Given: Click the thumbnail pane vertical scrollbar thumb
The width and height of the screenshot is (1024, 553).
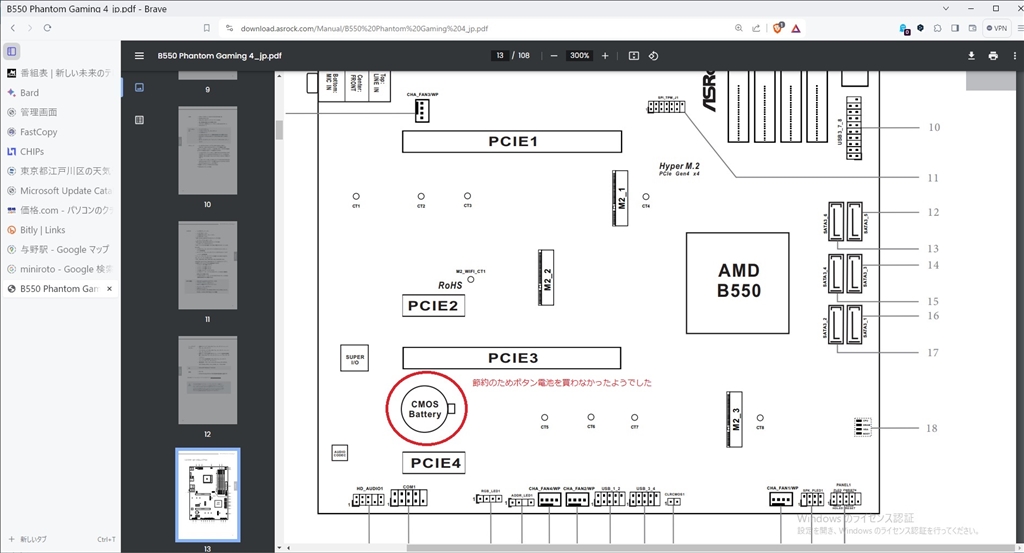Looking at the screenshot, I should (x=280, y=129).
